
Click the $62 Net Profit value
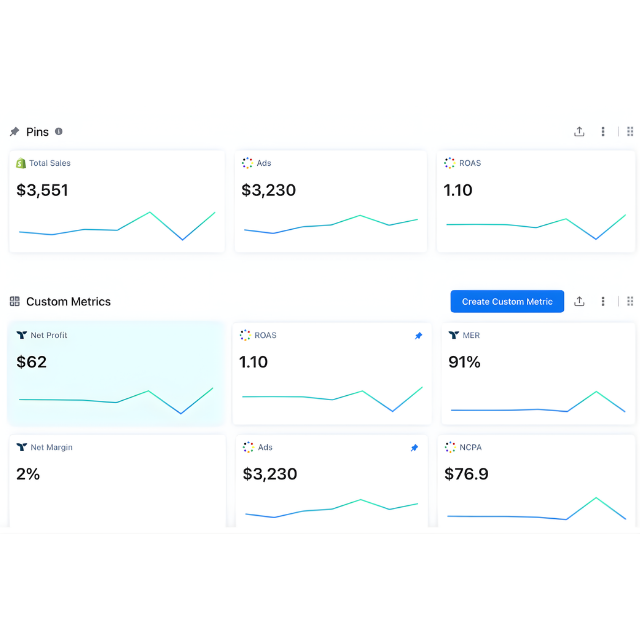point(31,362)
